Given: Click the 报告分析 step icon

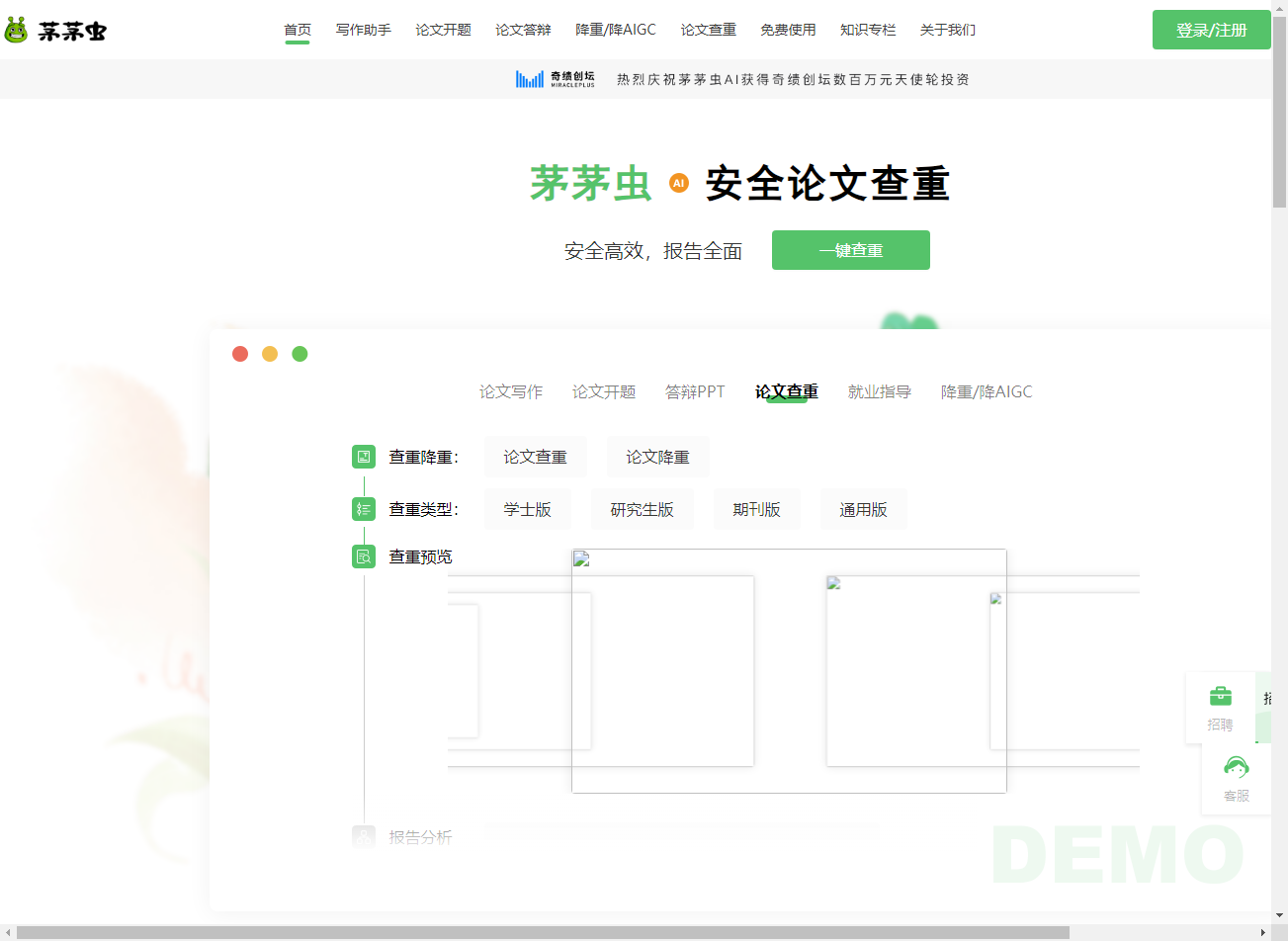Looking at the screenshot, I should (x=364, y=837).
